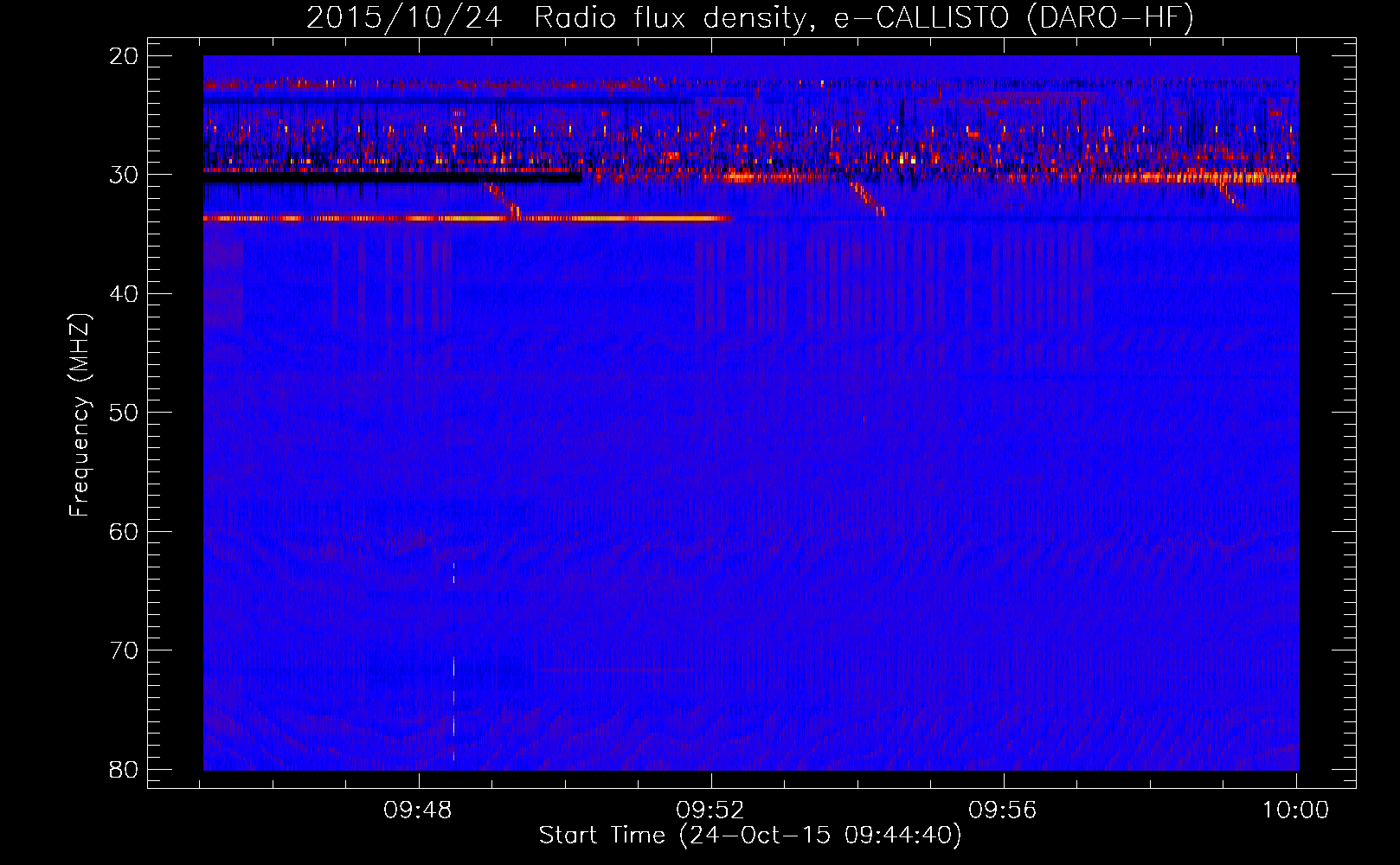This screenshot has height=865, width=1400.
Task: Click the 80 MHz frequency tick label
Action: click(x=125, y=769)
